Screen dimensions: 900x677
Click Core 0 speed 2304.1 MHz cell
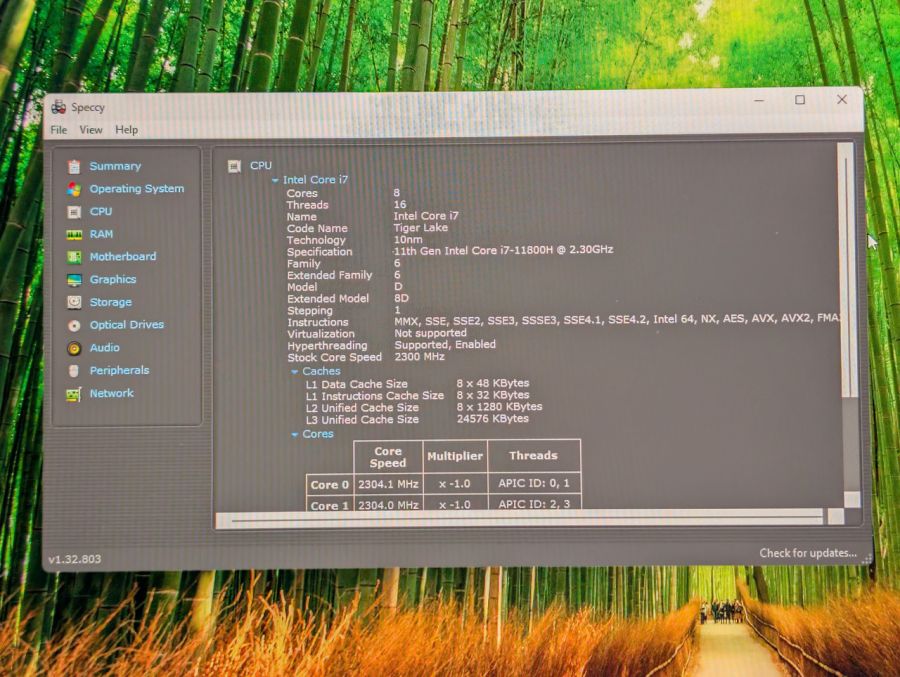[x=388, y=484]
